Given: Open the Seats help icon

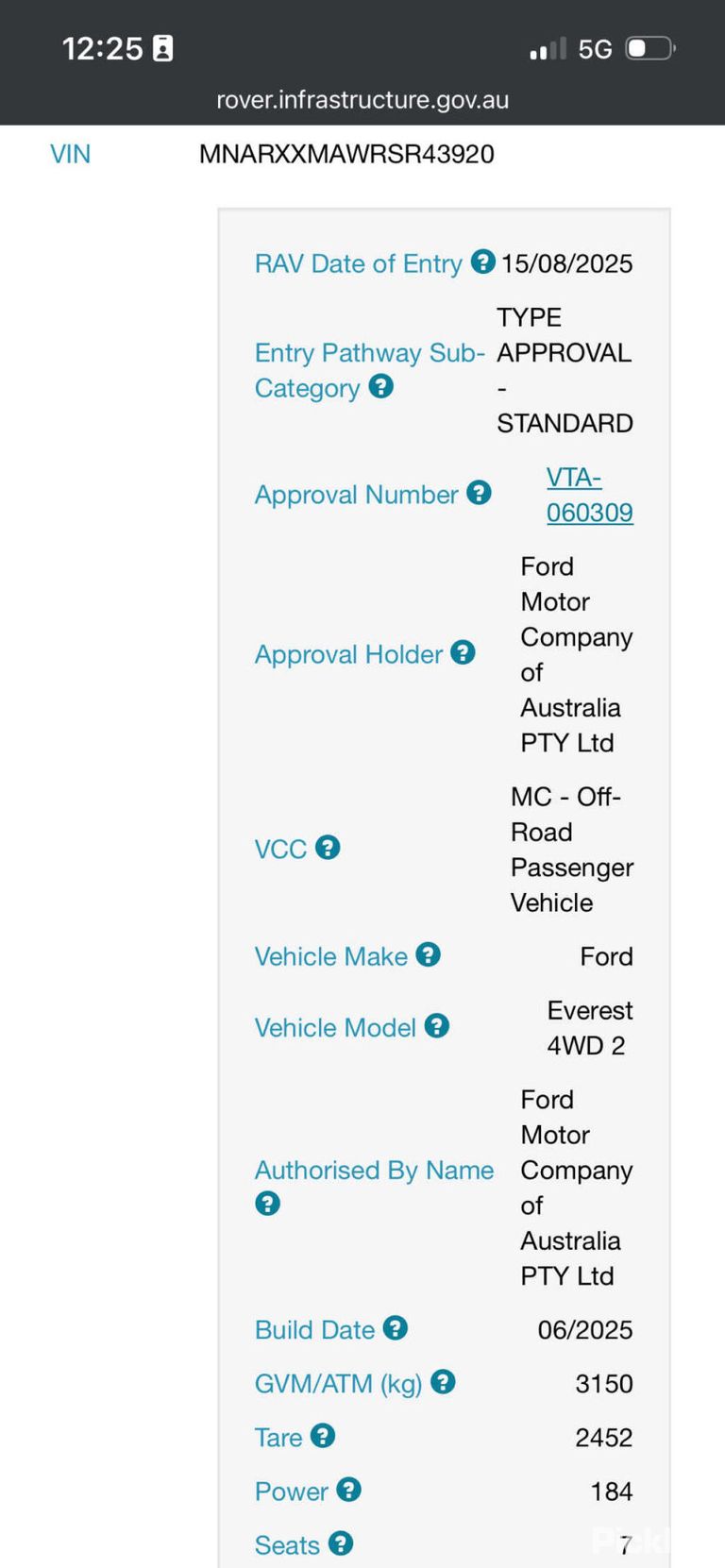Looking at the screenshot, I should (341, 1543).
